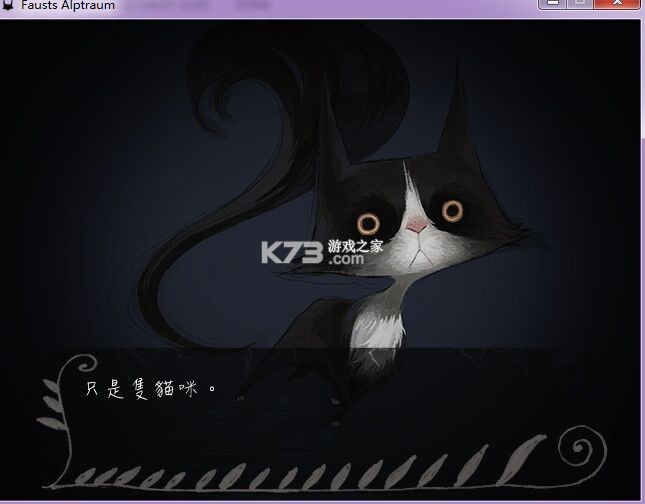The width and height of the screenshot is (645, 504).
Task: Minimize the Fausts Alptraum window
Action: point(553,4)
